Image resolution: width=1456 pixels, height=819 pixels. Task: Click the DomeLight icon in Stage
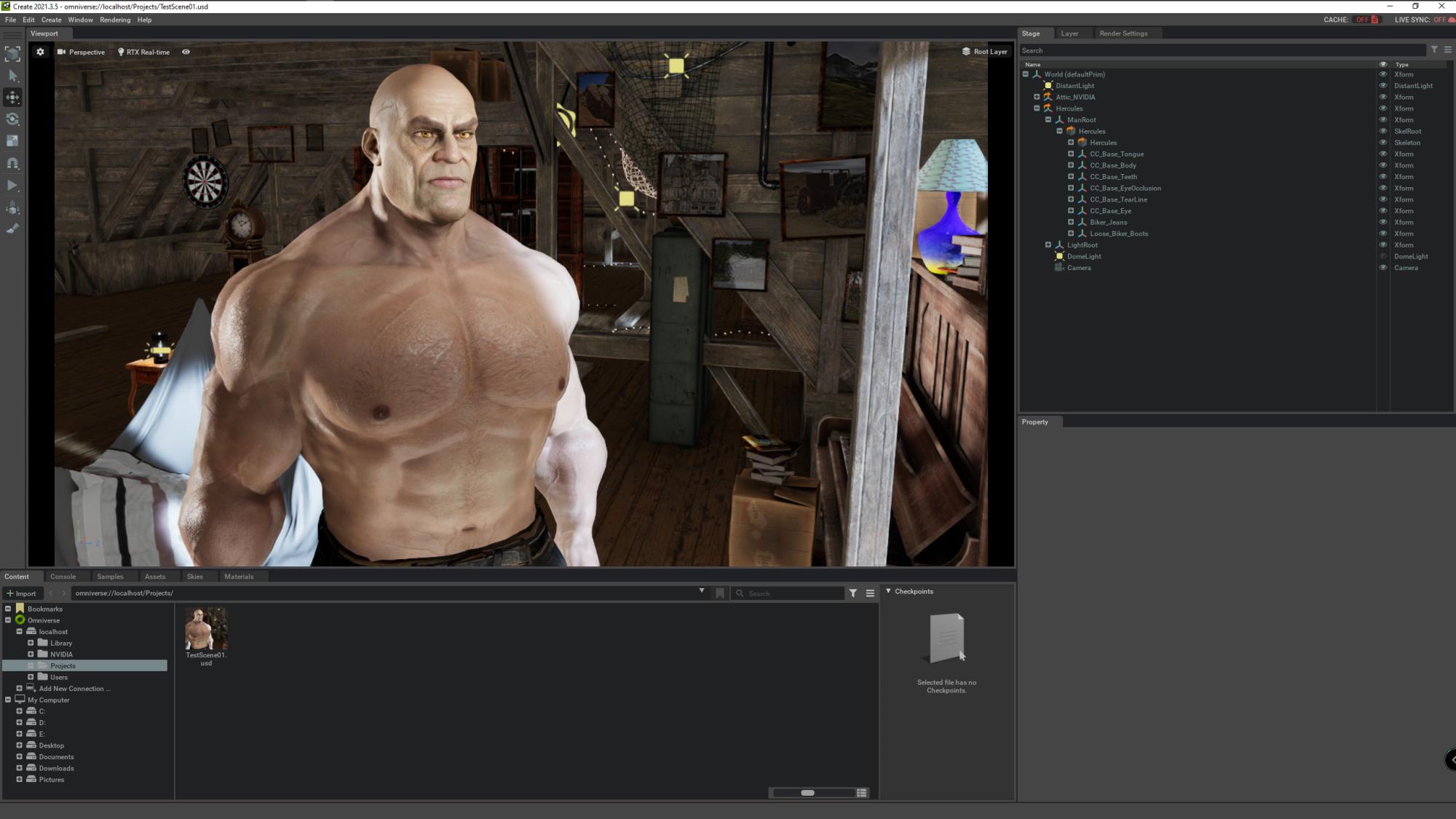point(1059,256)
